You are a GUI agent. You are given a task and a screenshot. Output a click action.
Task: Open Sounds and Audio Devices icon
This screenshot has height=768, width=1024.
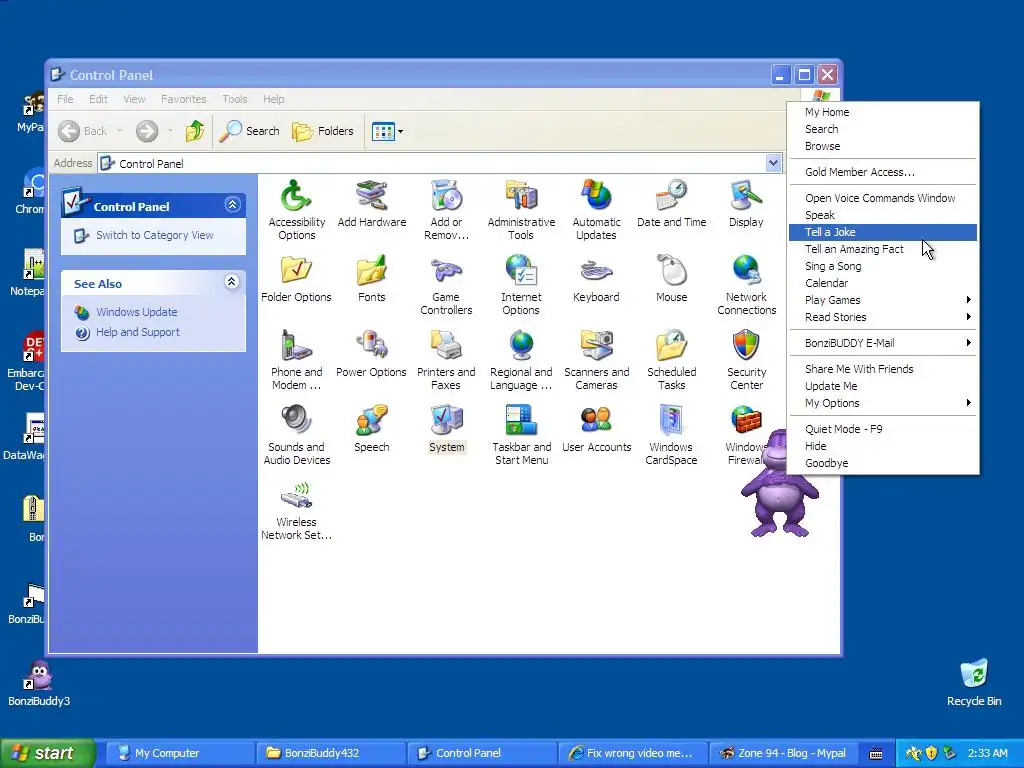pos(296,435)
